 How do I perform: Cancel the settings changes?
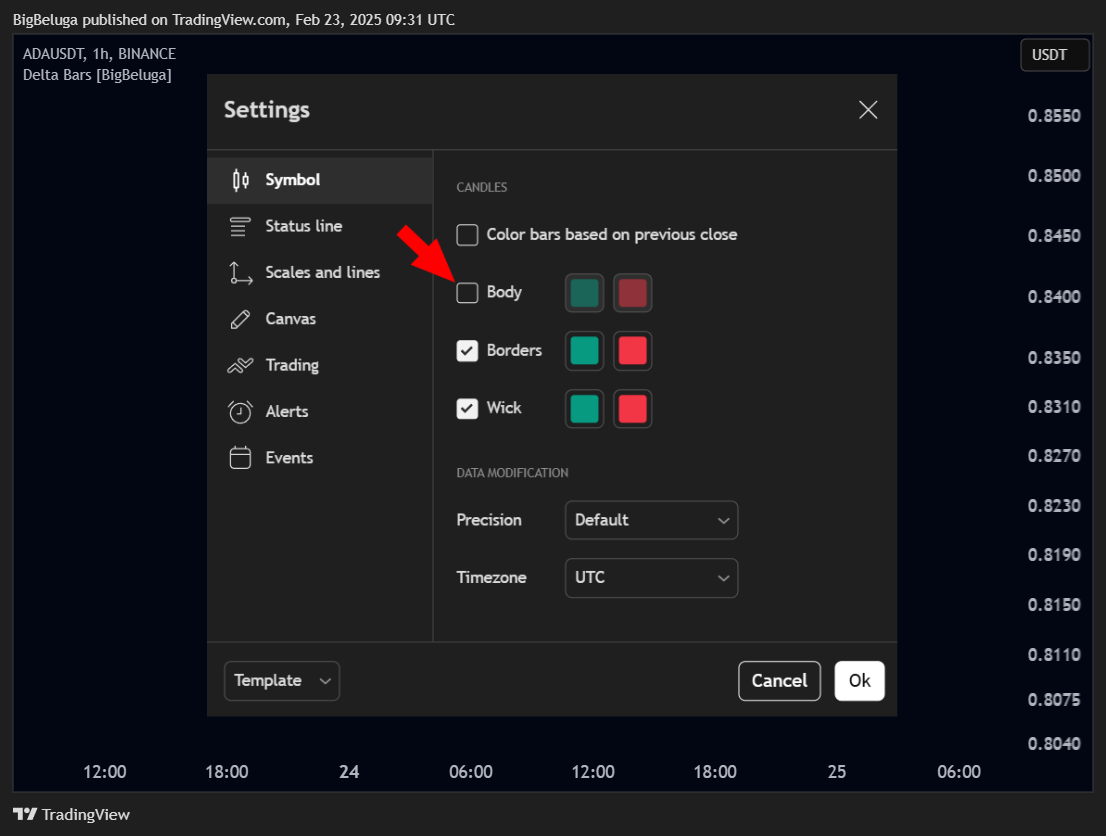[779, 681]
